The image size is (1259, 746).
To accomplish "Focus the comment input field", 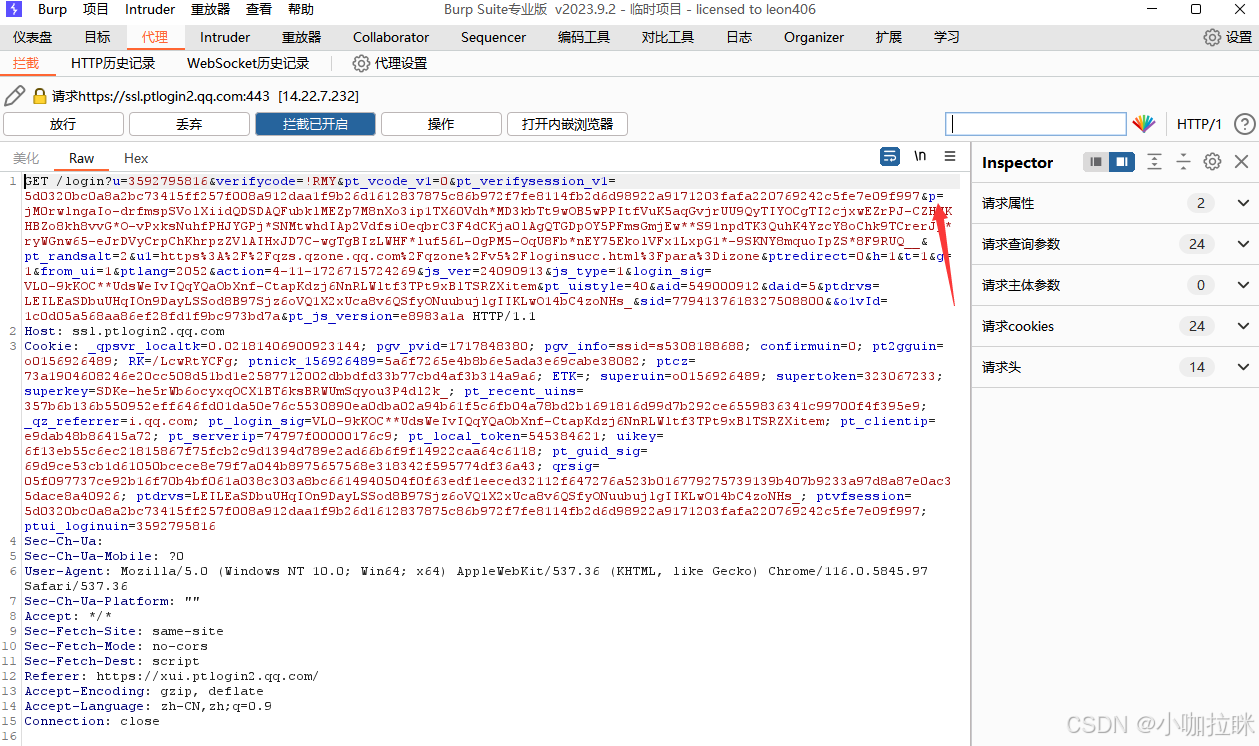I will point(1036,124).
